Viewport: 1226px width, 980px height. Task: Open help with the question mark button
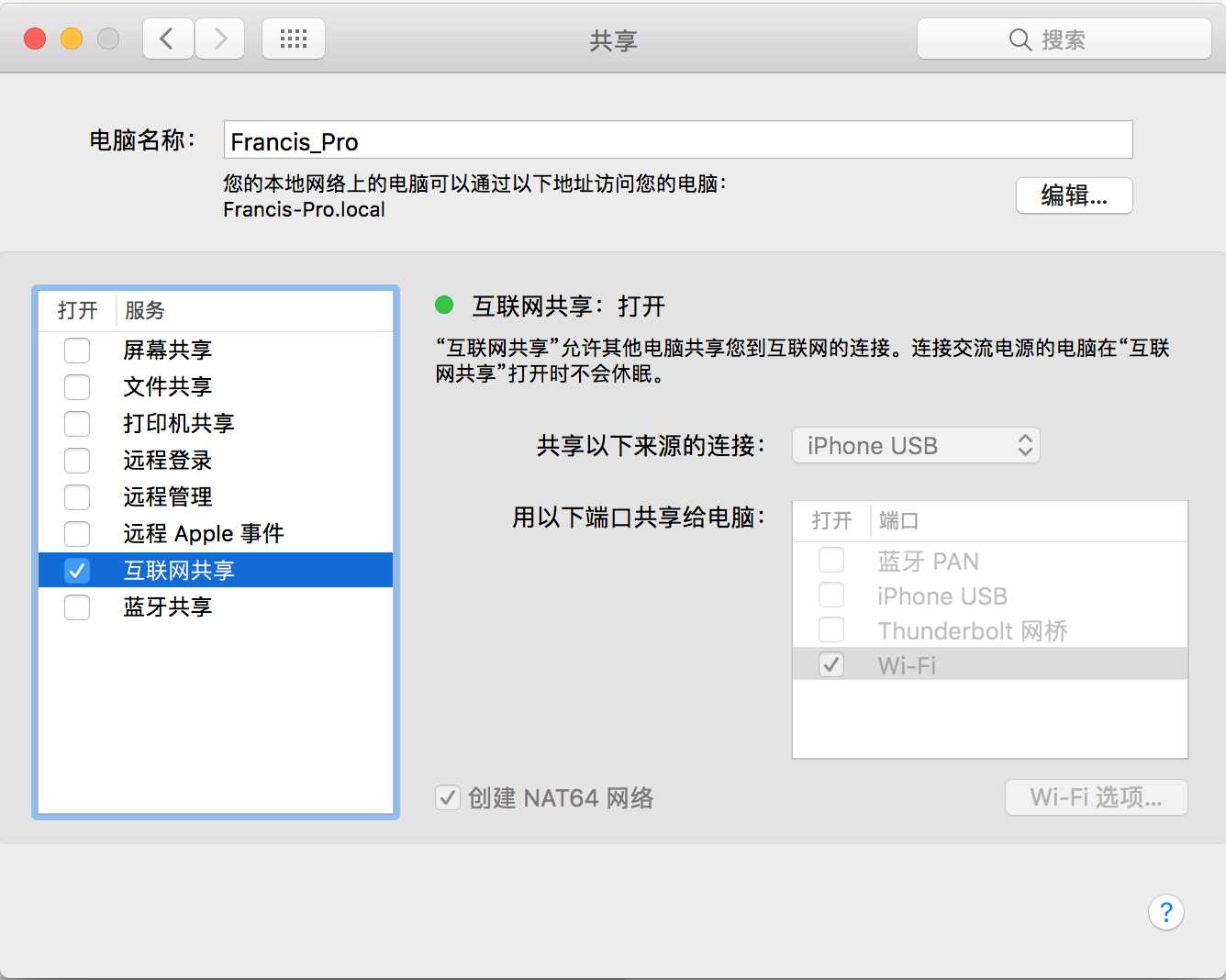tap(1165, 912)
